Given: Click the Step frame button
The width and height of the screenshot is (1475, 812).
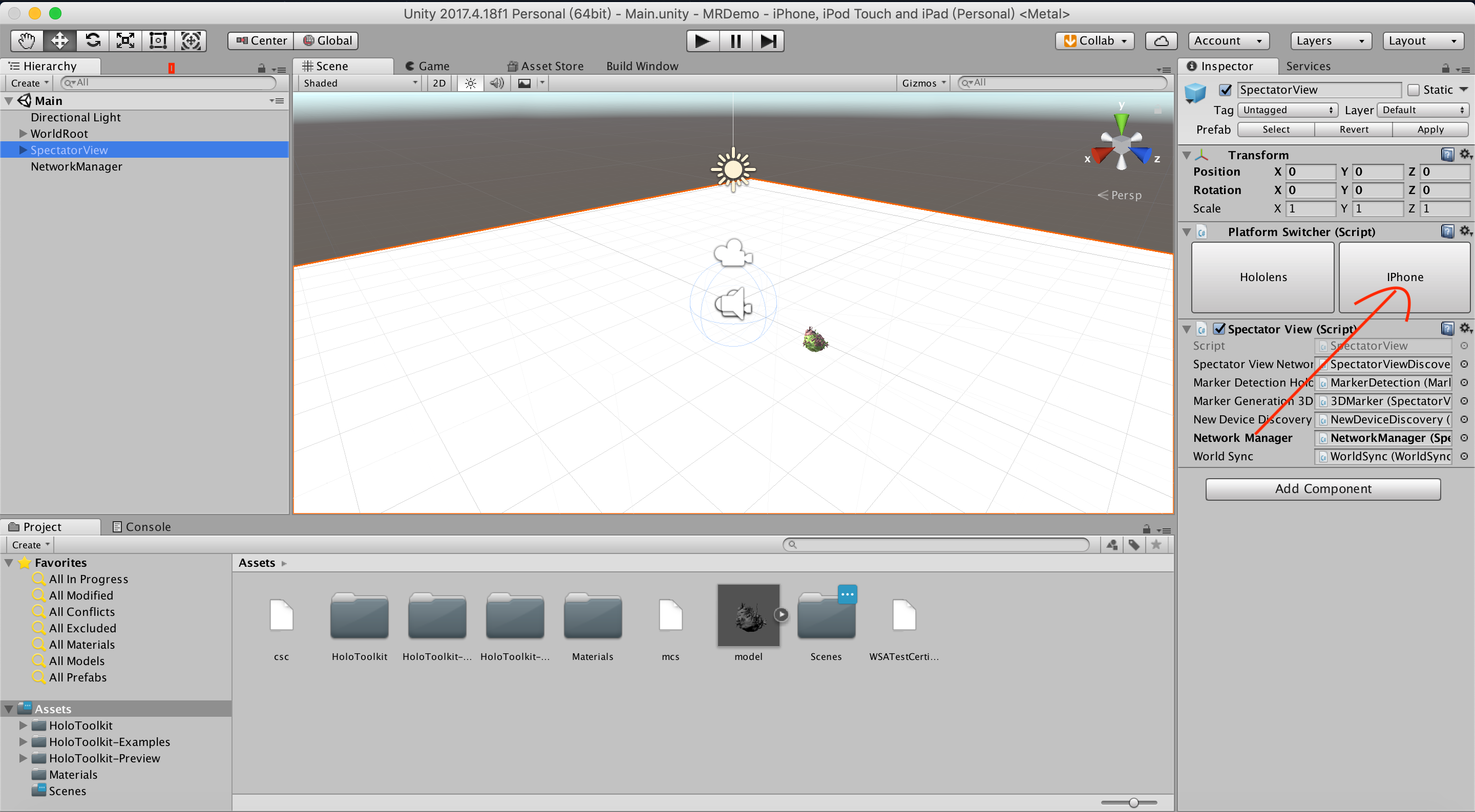Looking at the screenshot, I should pyautogui.click(x=768, y=41).
